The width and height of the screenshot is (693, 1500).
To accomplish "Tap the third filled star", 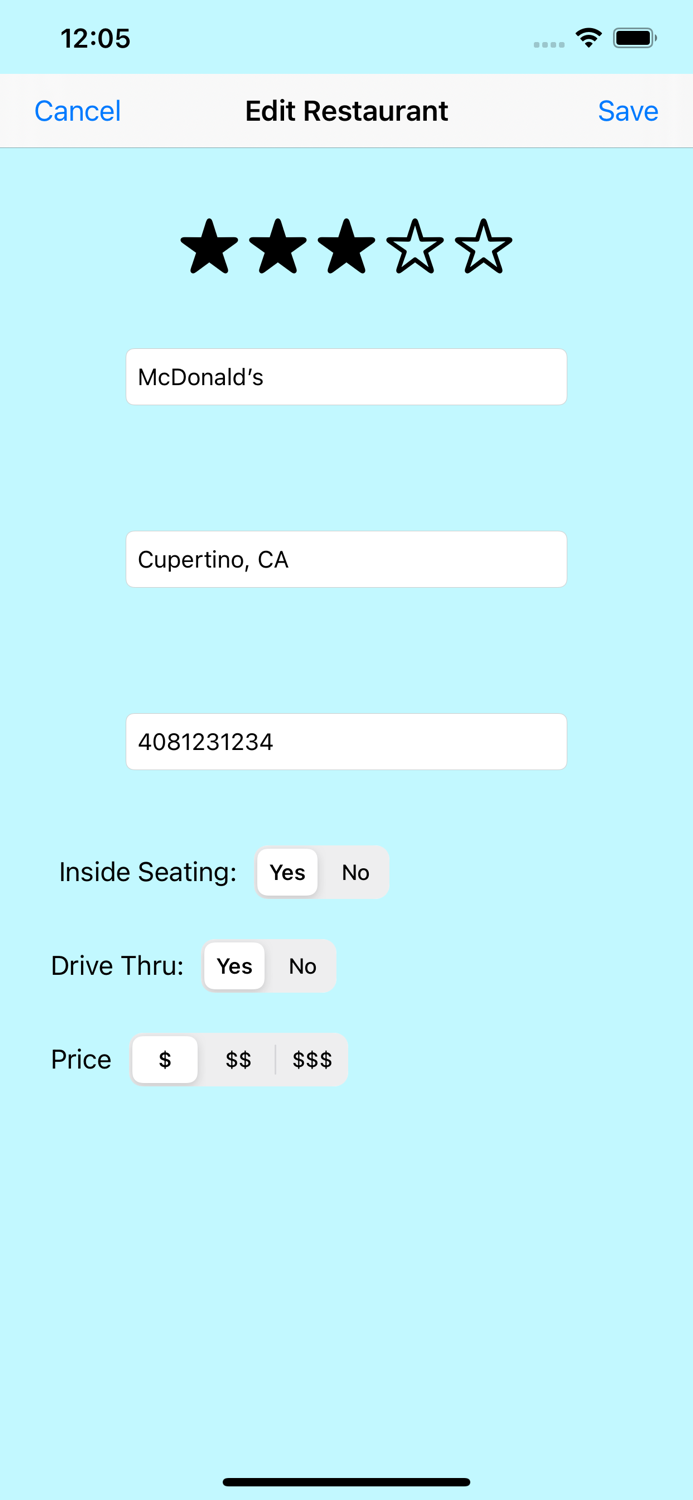I will [346, 247].
